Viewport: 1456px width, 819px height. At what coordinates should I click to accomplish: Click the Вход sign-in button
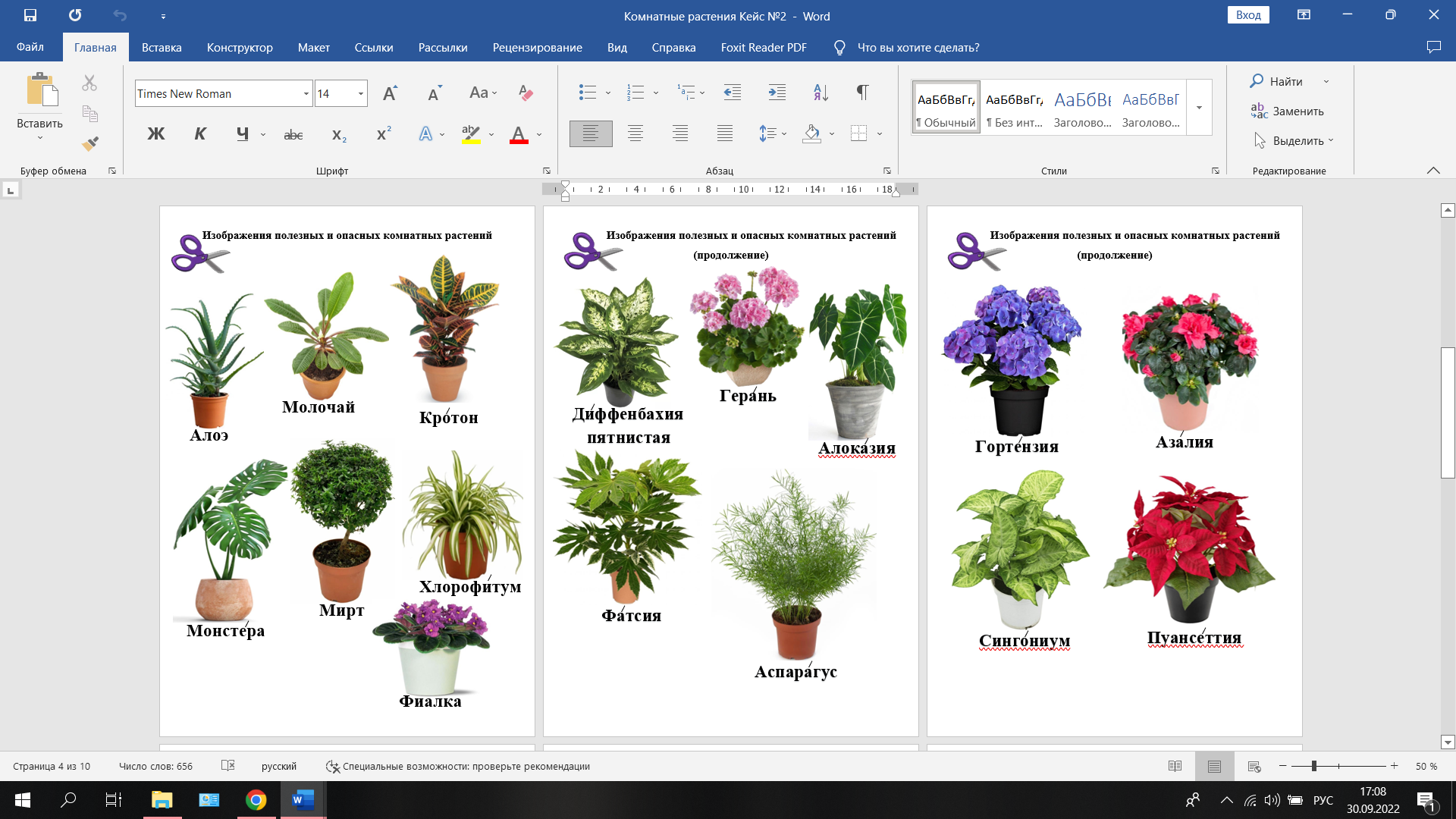tap(1247, 15)
